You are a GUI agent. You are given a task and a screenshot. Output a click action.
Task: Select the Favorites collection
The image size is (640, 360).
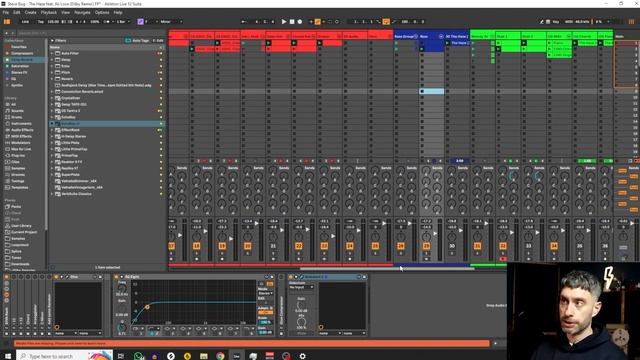(x=19, y=47)
